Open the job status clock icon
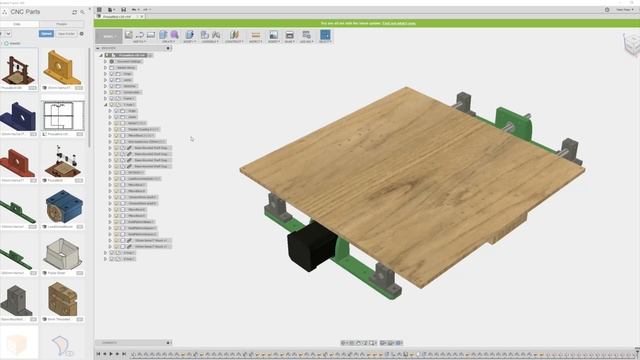 pyautogui.click(x=607, y=10)
